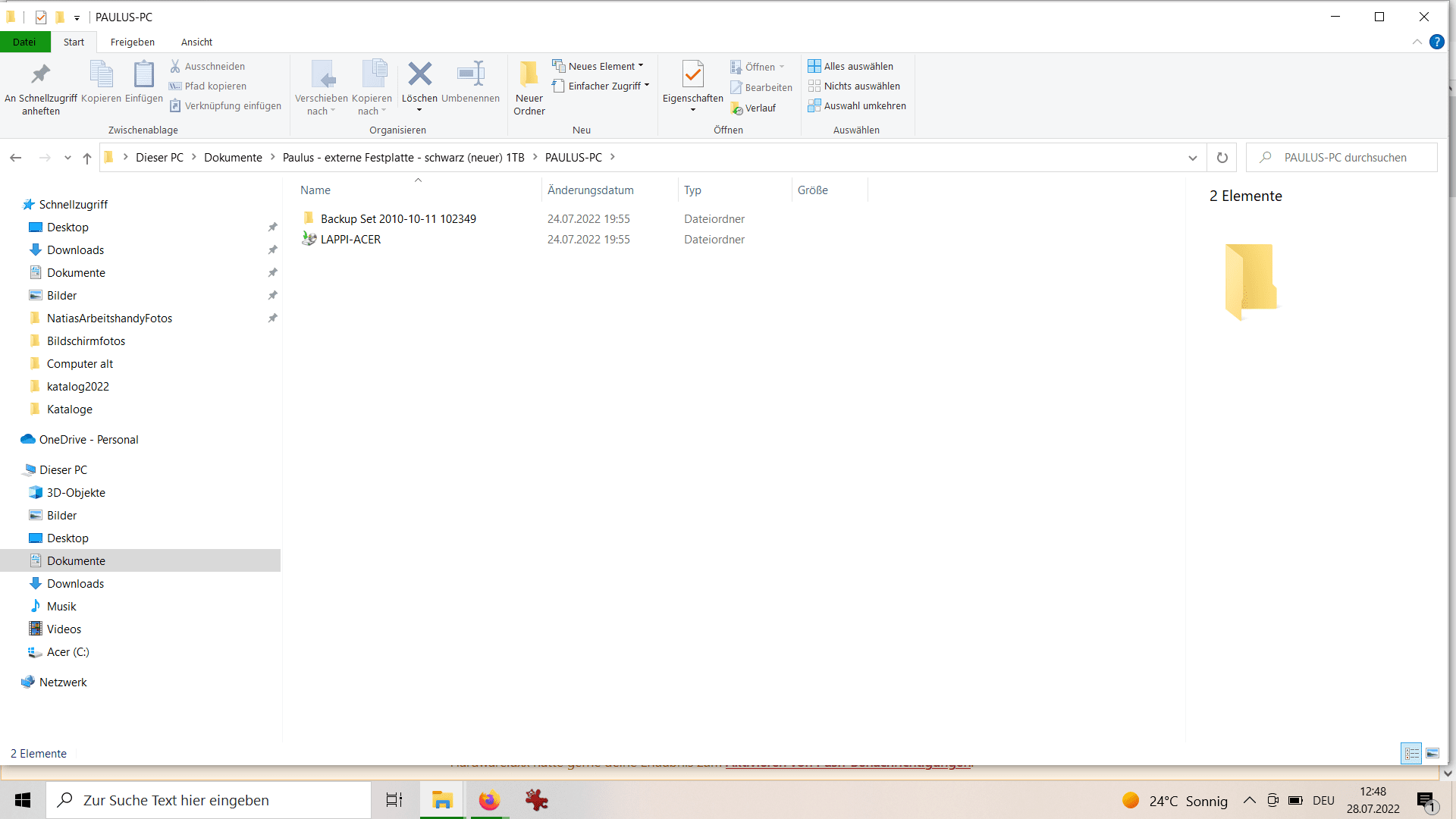Open recent locations dropdown arrow
Image resolution: width=1456 pixels, height=819 pixels.
click(x=67, y=158)
